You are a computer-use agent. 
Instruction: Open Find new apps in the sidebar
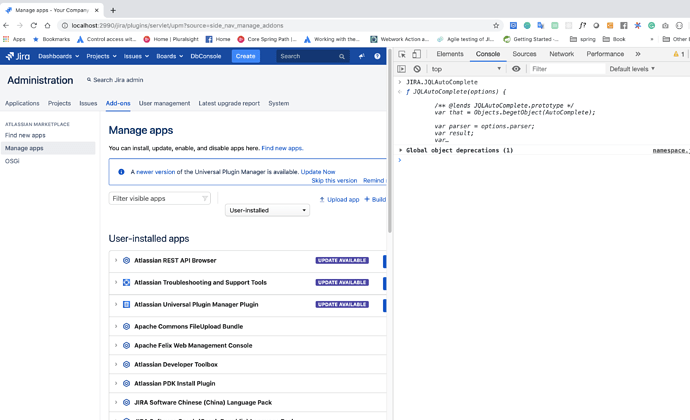point(25,135)
